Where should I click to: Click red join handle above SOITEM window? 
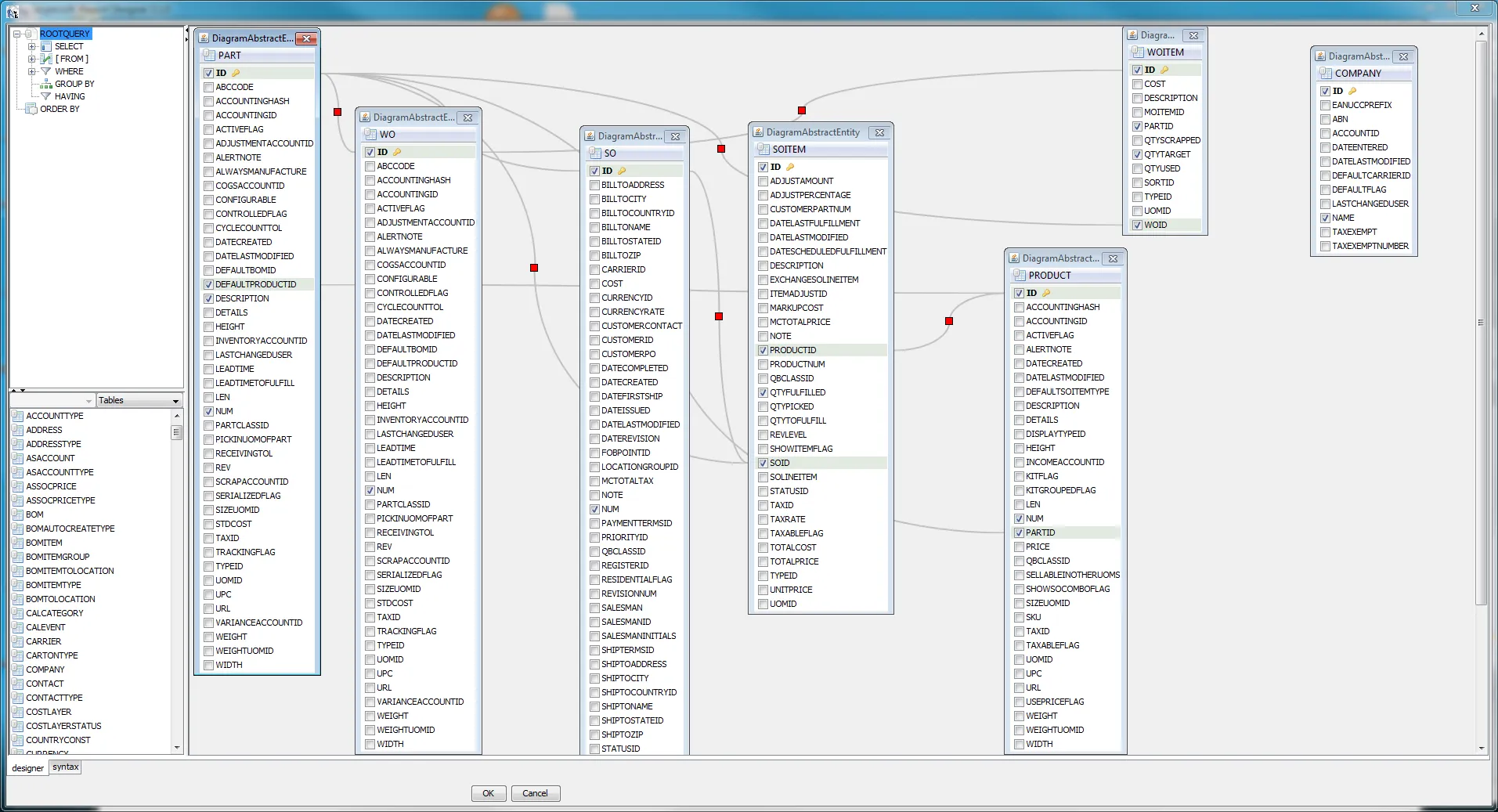click(x=802, y=110)
